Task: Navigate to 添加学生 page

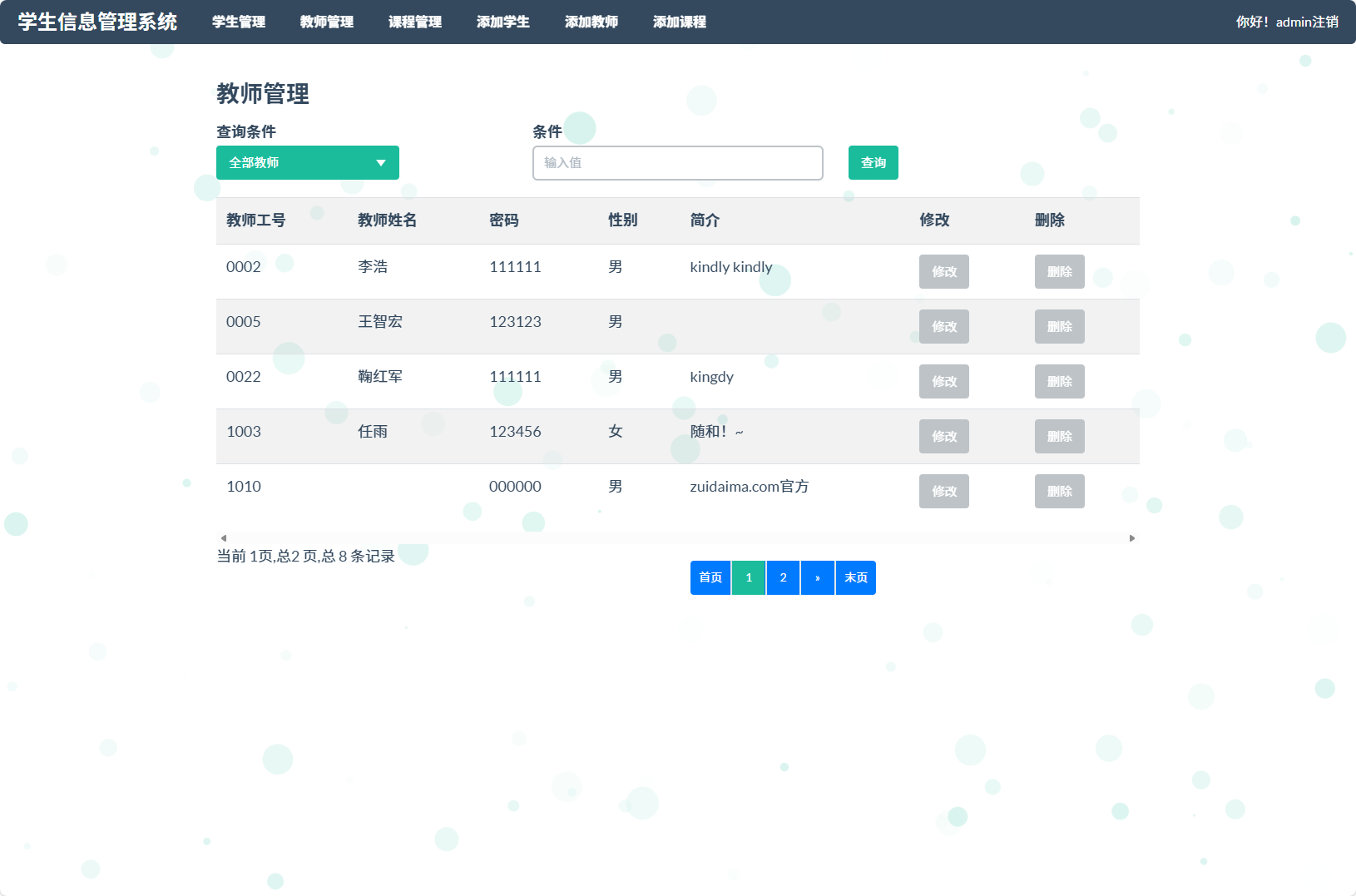Action: pyautogui.click(x=502, y=22)
